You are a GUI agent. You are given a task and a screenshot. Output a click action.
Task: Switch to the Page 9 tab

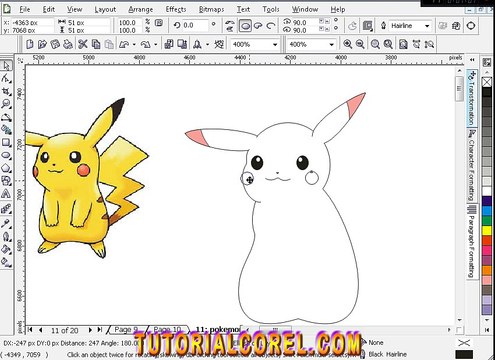127,330
